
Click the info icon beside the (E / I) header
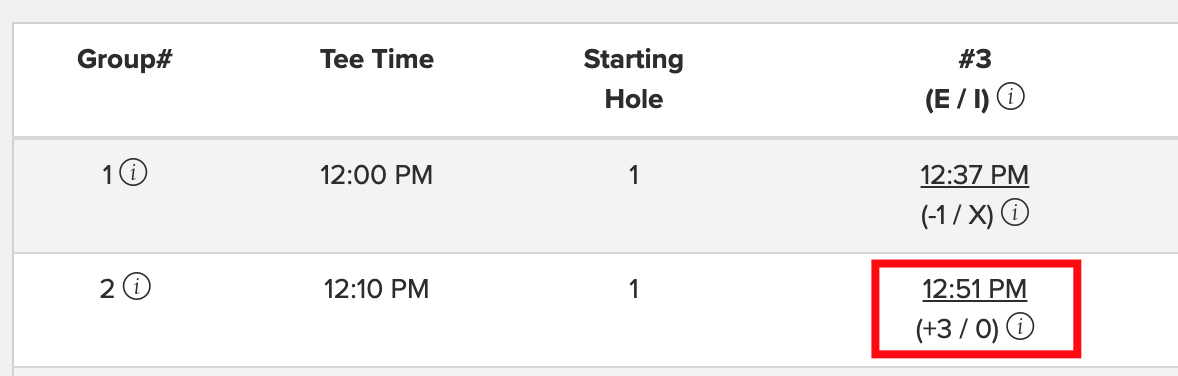(x=1013, y=97)
